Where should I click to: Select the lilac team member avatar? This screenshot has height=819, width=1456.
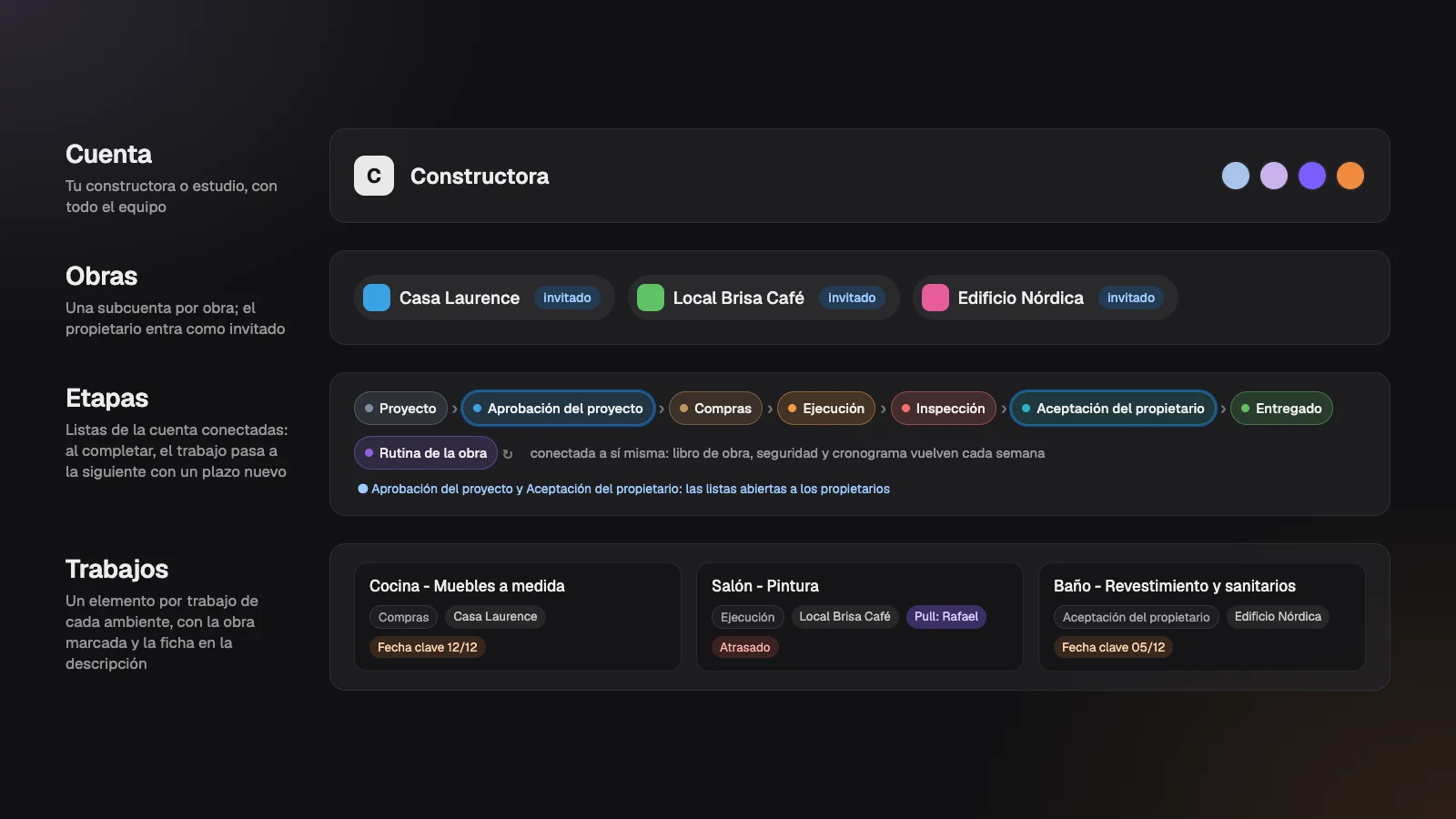[x=1274, y=176]
